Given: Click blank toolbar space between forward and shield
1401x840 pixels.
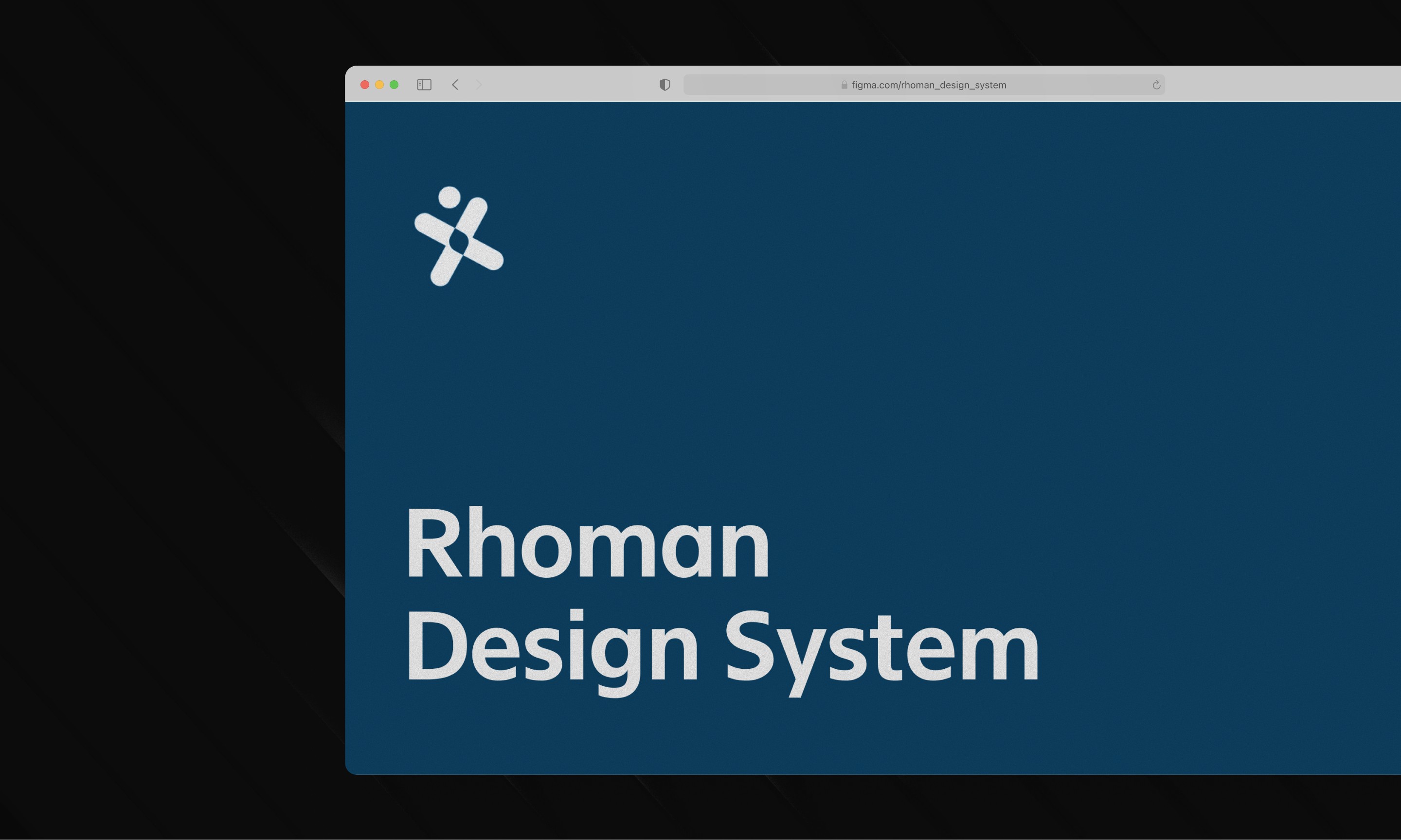Looking at the screenshot, I should tap(566, 85).
